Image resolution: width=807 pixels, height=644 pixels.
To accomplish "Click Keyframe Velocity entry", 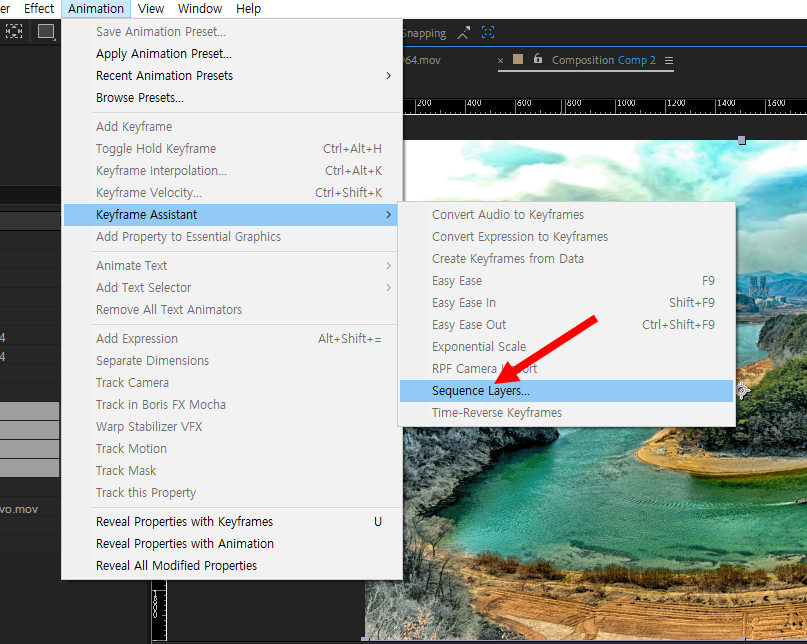I will pyautogui.click(x=232, y=193).
